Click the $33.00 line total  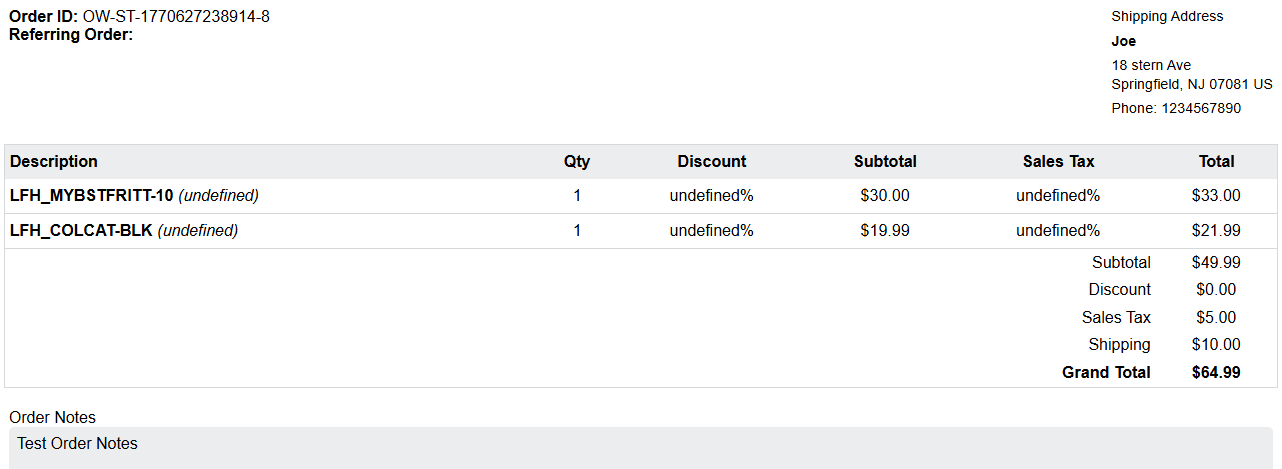pos(1216,196)
